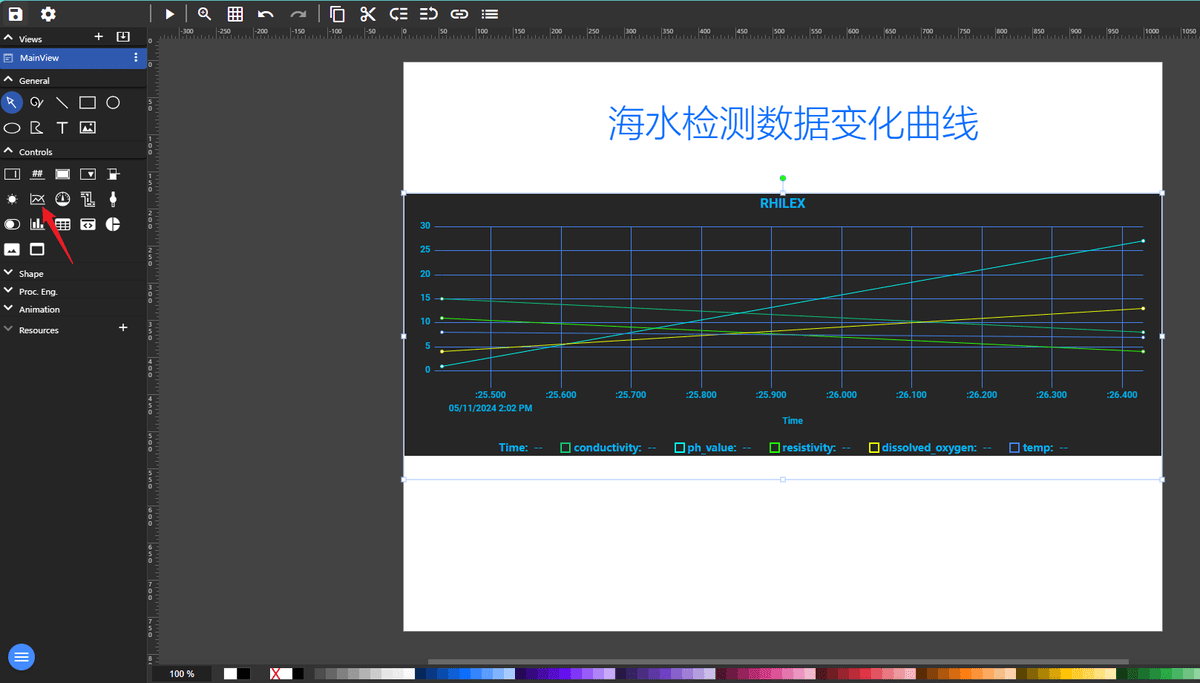
Task: Pick the table control
Action: 62,224
